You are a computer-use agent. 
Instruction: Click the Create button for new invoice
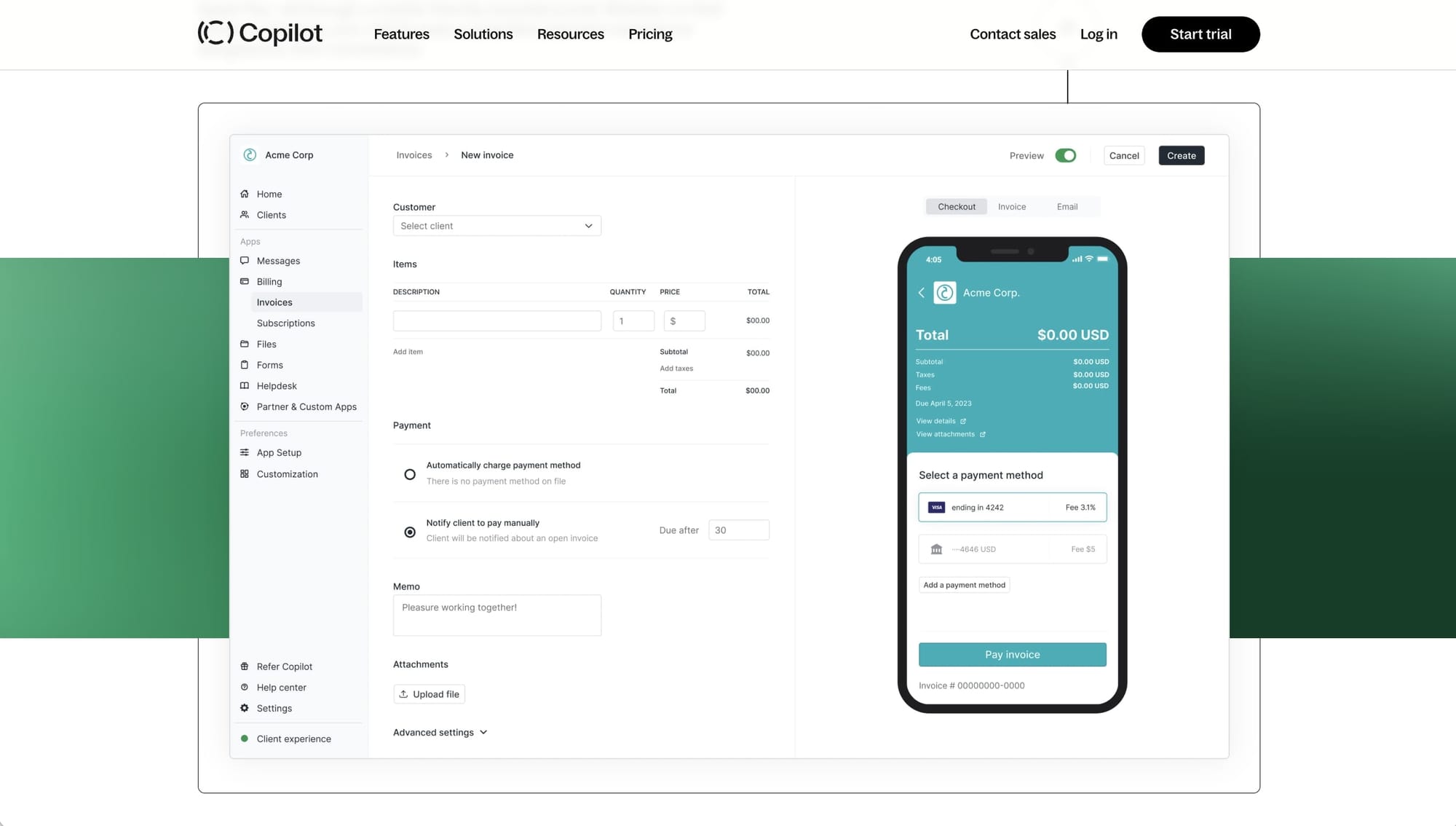coord(1182,155)
